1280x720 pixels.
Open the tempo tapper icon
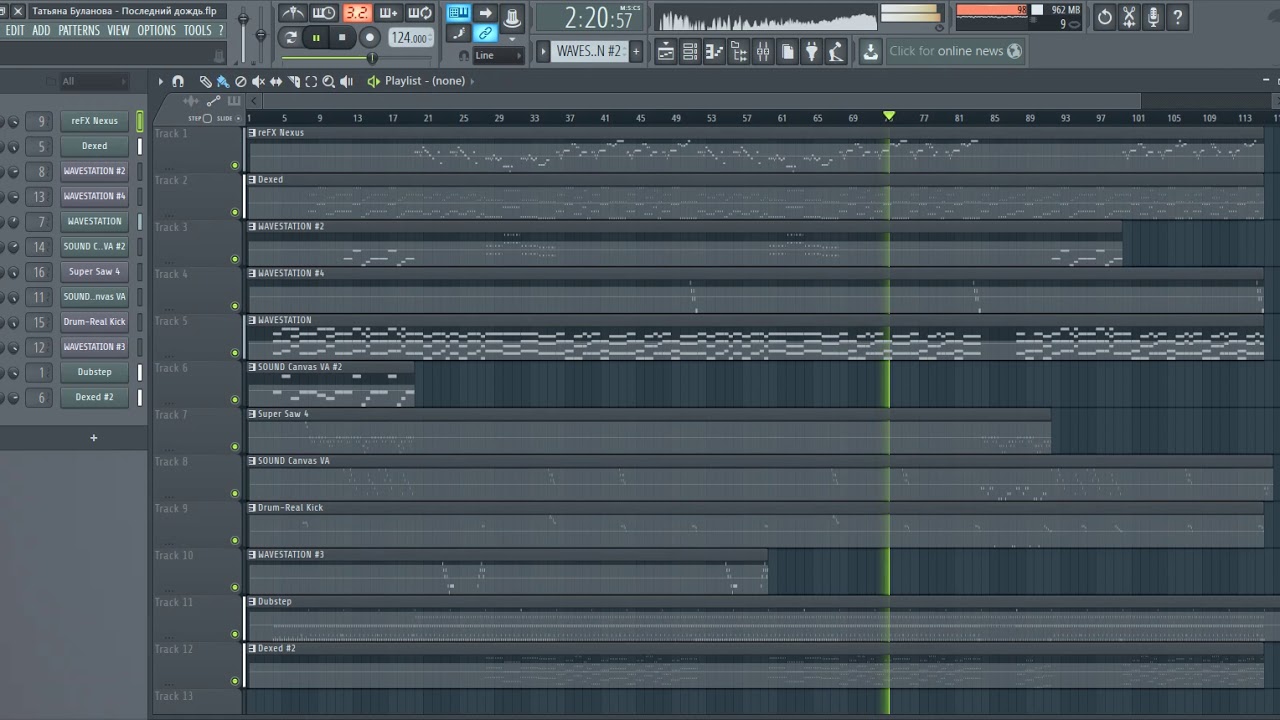[836, 52]
